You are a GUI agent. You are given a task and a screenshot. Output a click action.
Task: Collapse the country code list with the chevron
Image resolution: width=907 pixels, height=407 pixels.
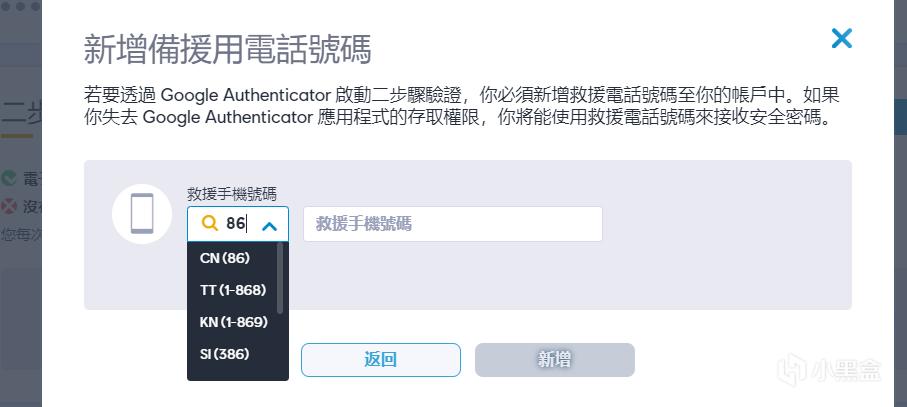tap(269, 225)
